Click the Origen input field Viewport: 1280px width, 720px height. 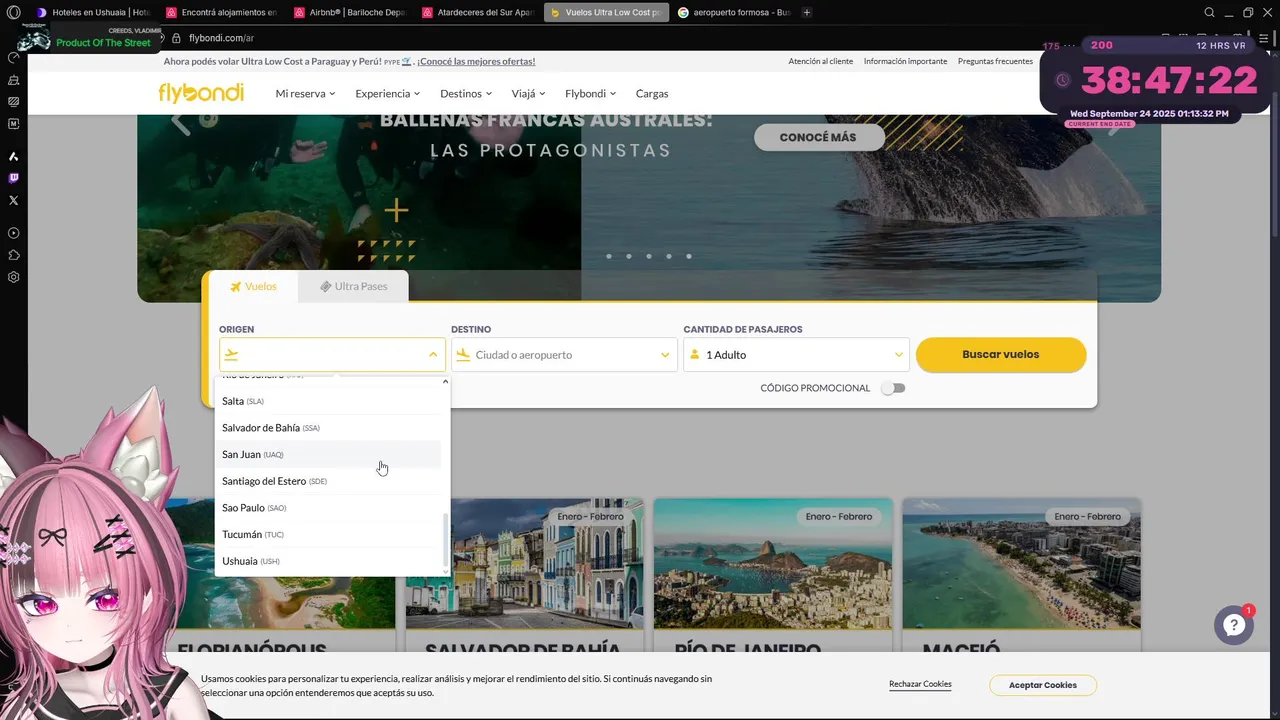333,354
